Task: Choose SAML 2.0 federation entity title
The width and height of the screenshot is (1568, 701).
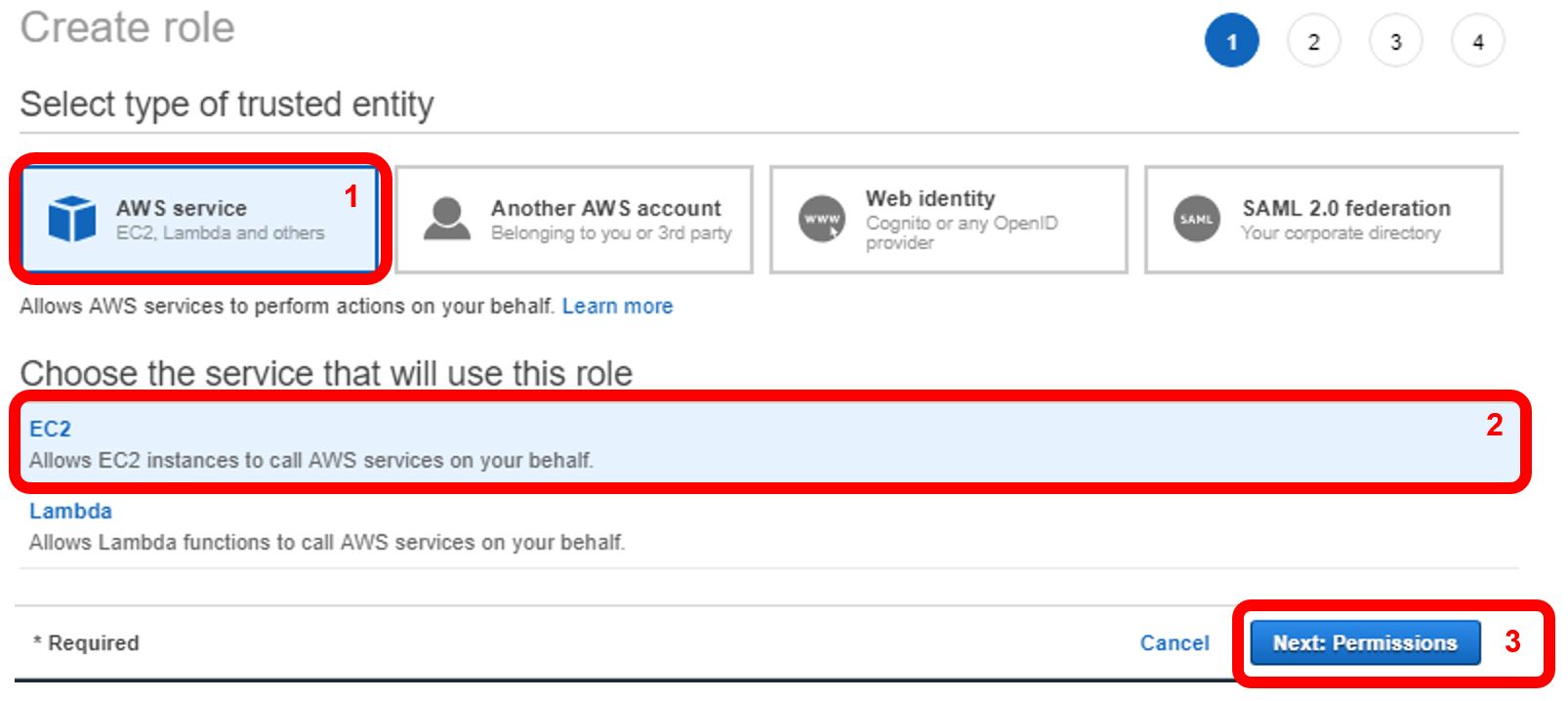Action: [x=1345, y=208]
